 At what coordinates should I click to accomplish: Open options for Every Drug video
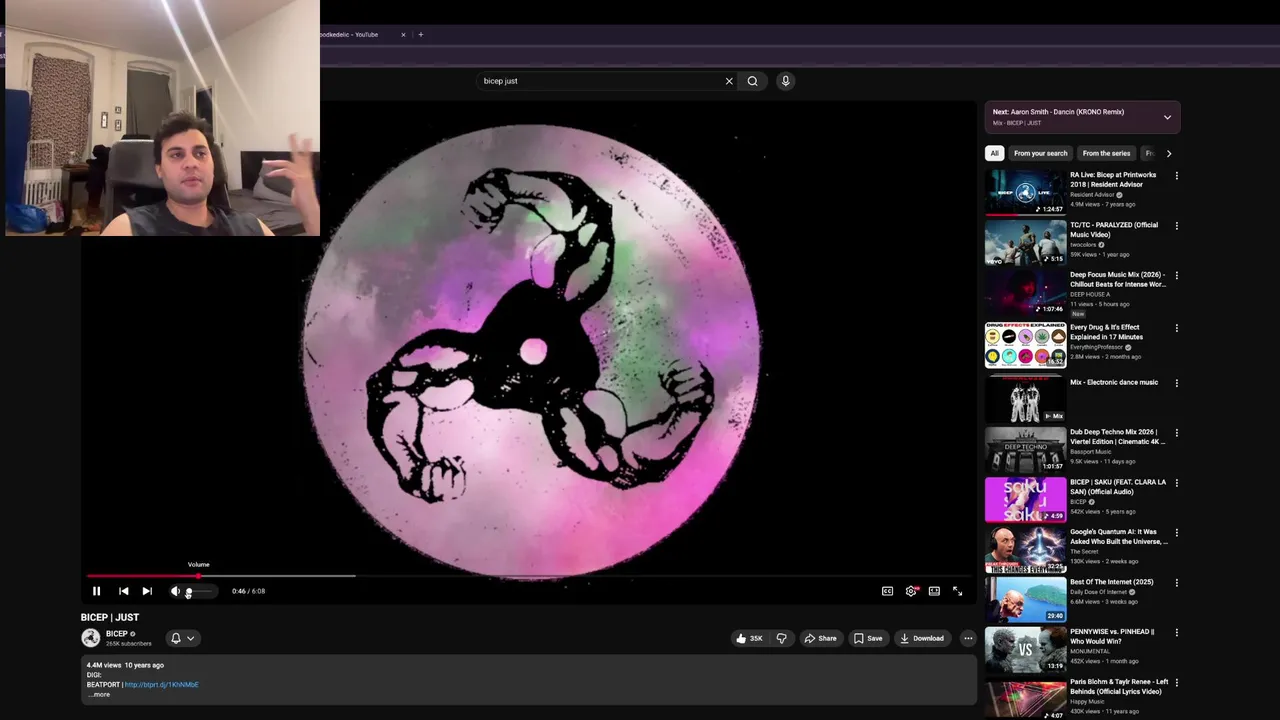(1176, 328)
